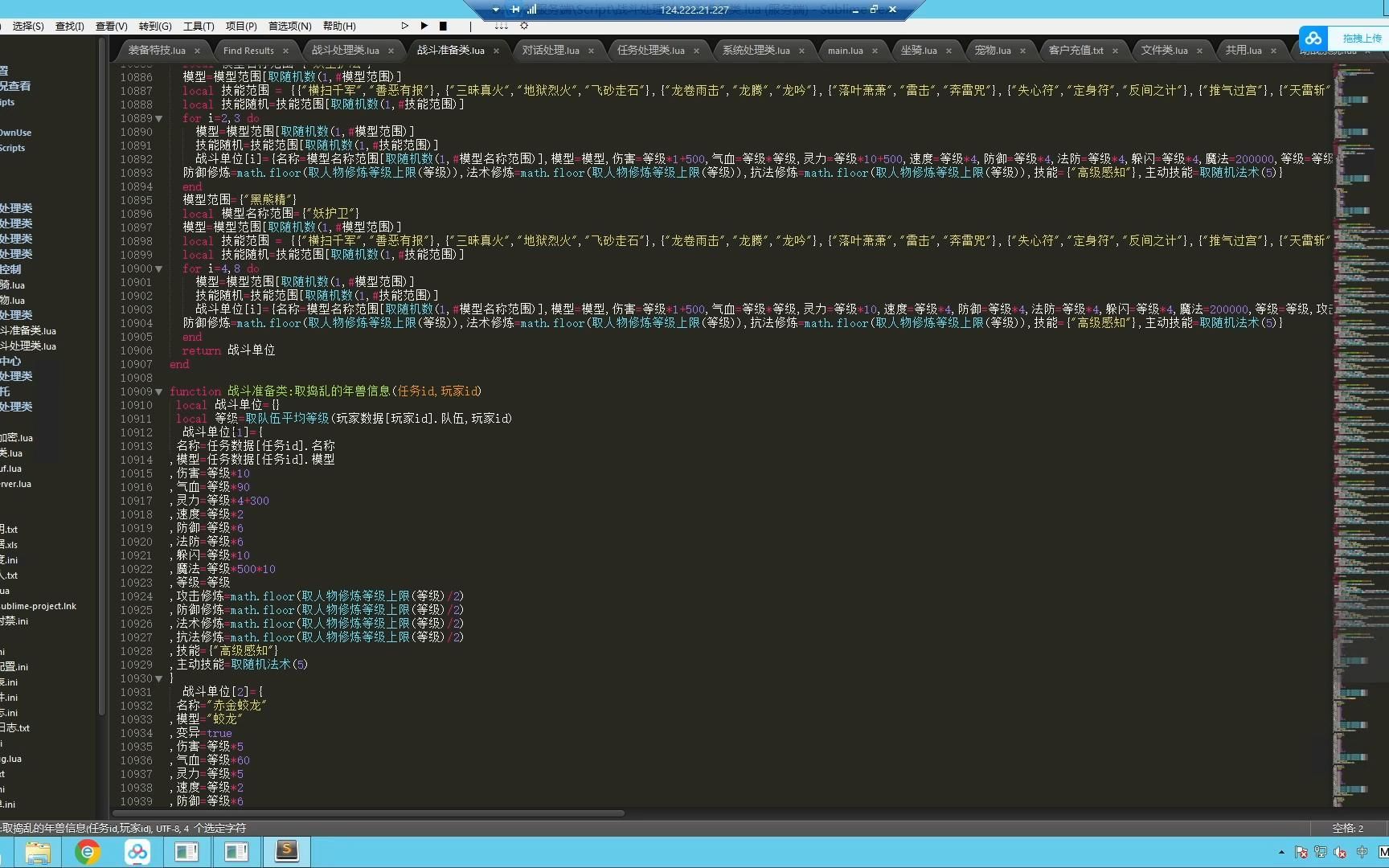Click the 空格: 2 indentation setting
The image size is (1389, 868).
pyautogui.click(x=1347, y=828)
